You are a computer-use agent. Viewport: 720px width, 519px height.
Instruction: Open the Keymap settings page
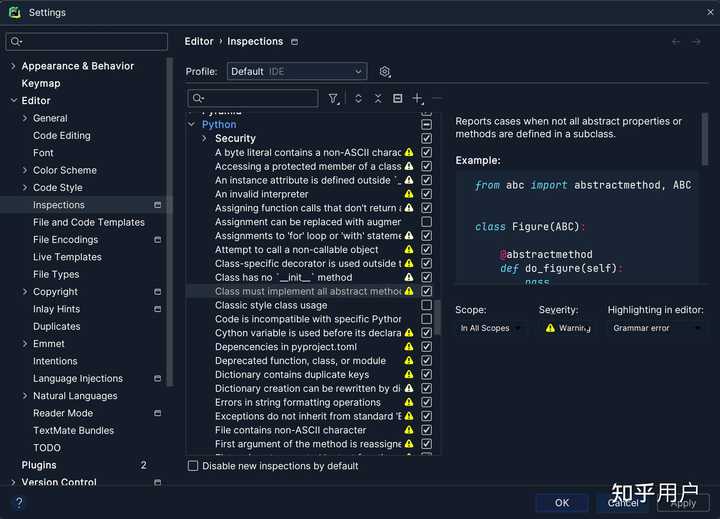(41, 84)
